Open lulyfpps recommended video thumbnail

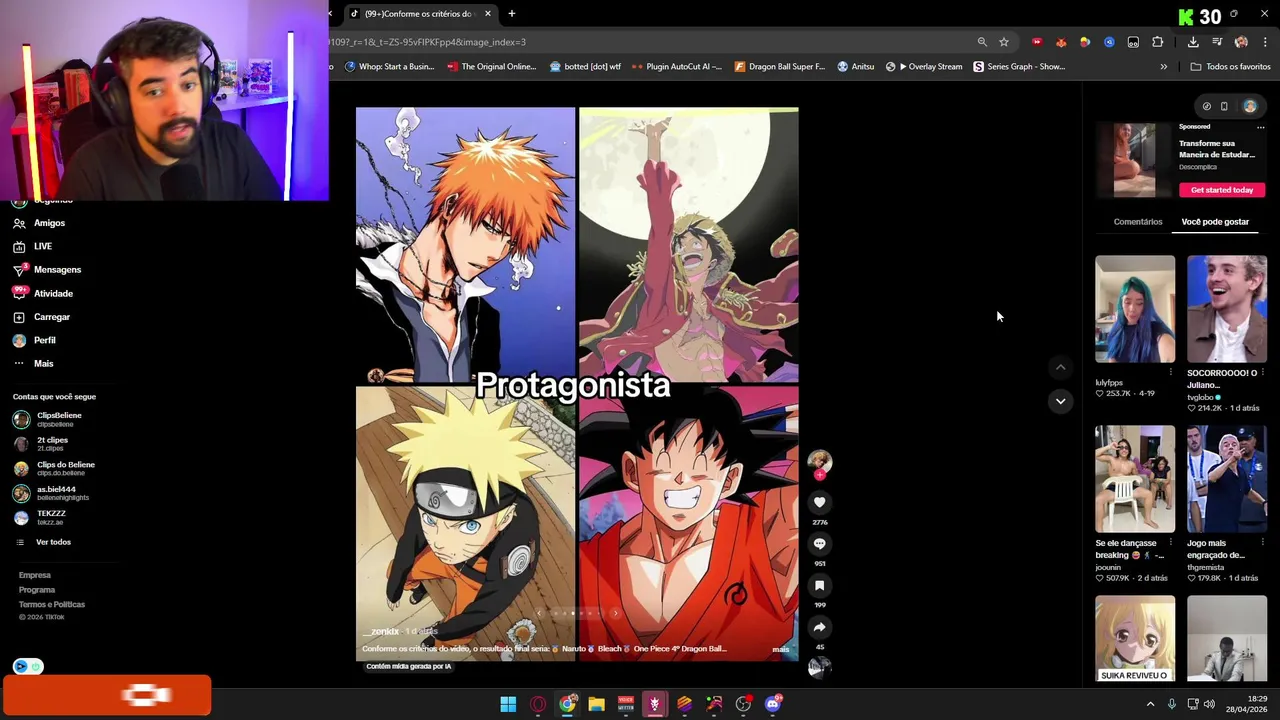(x=1135, y=309)
